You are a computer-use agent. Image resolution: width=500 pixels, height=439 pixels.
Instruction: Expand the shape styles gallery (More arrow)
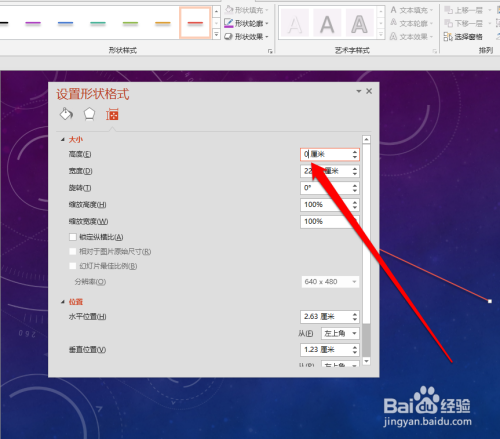pos(216,34)
